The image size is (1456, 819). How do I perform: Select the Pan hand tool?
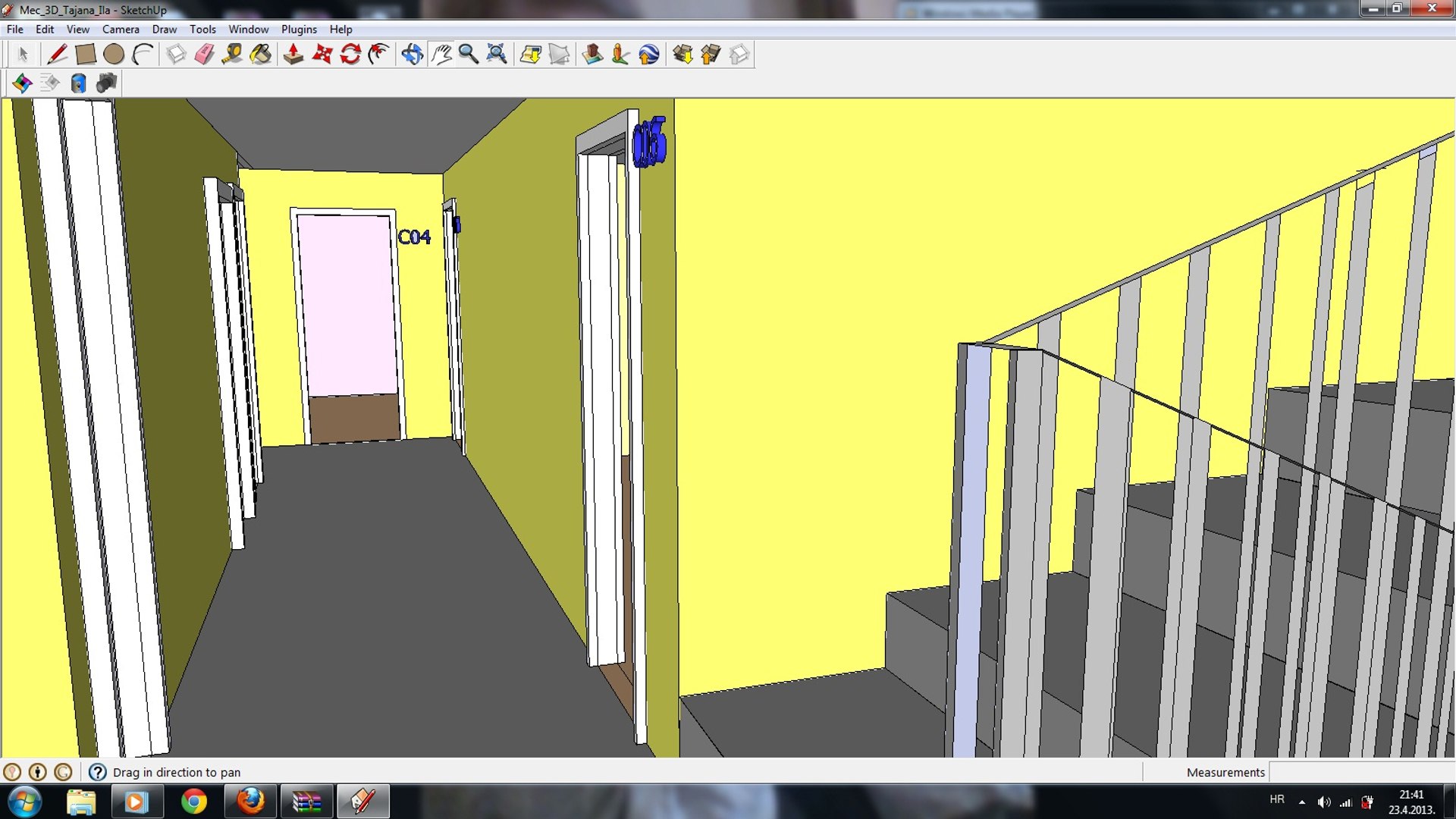[441, 55]
